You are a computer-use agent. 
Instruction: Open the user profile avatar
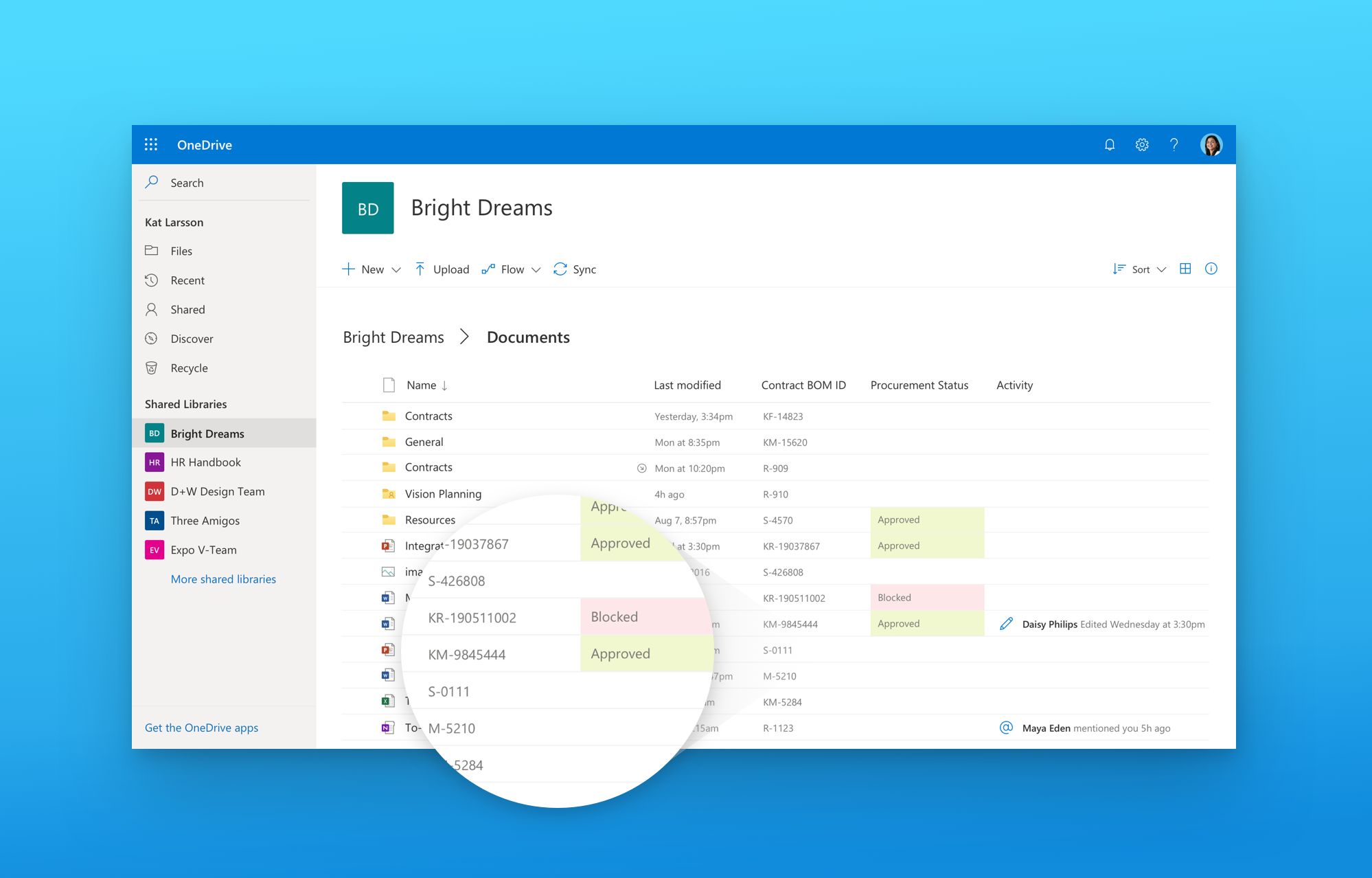(x=1211, y=144)
